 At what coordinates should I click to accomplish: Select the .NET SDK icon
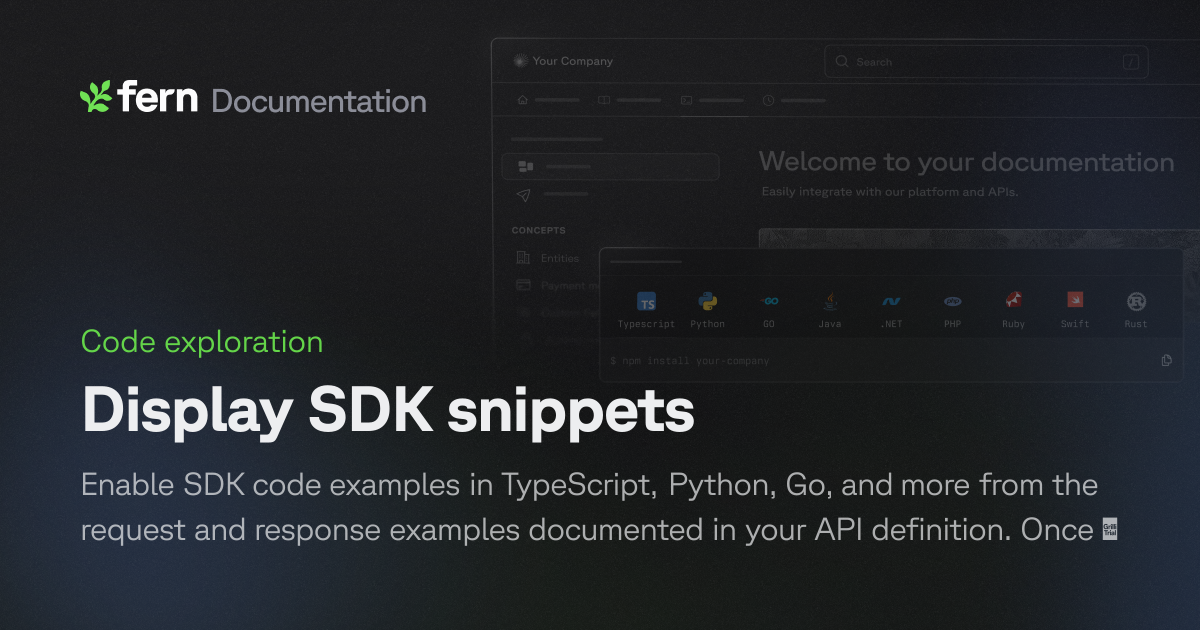point(891,301)
